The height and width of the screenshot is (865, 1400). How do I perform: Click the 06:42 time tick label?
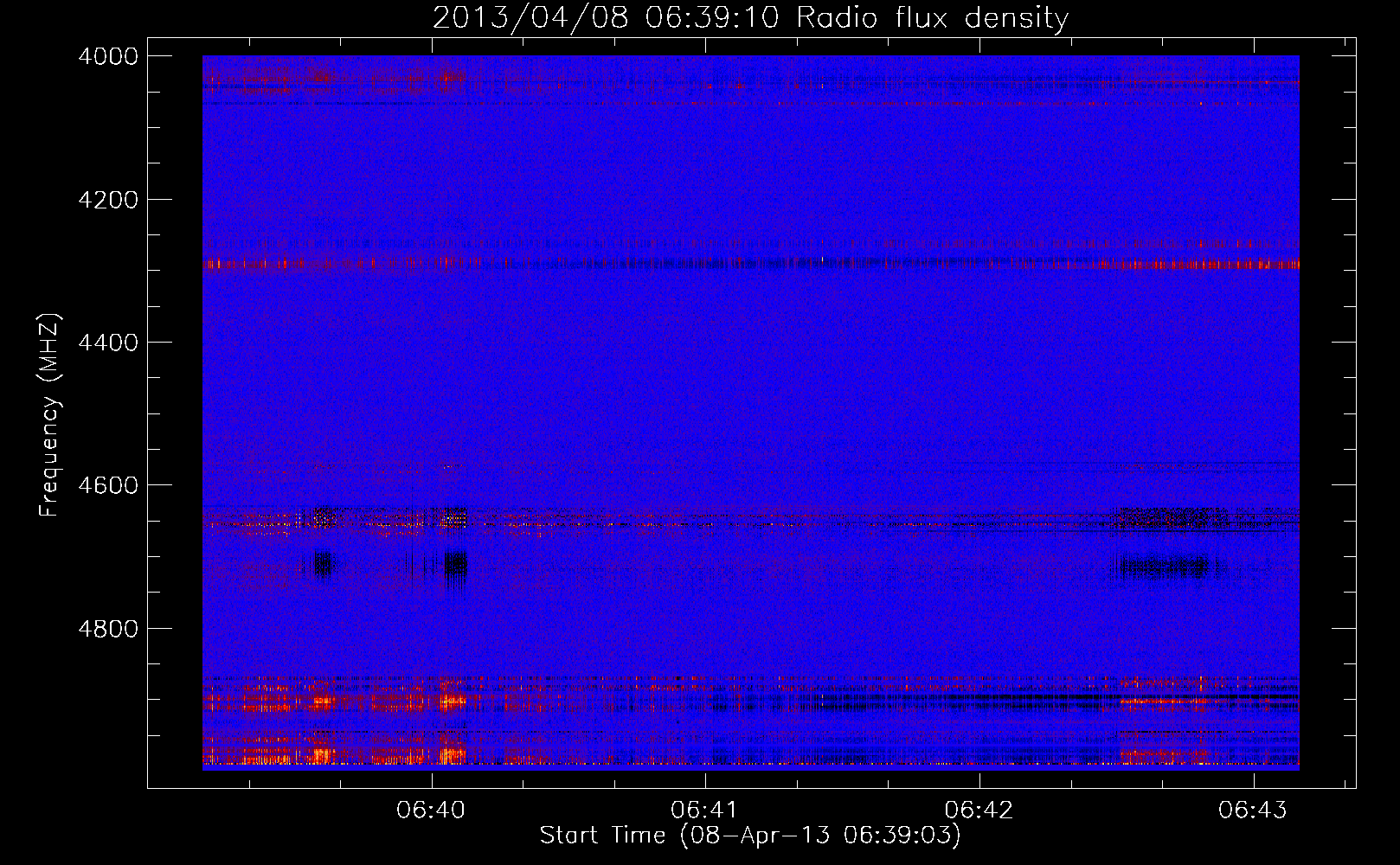[979, 811]
